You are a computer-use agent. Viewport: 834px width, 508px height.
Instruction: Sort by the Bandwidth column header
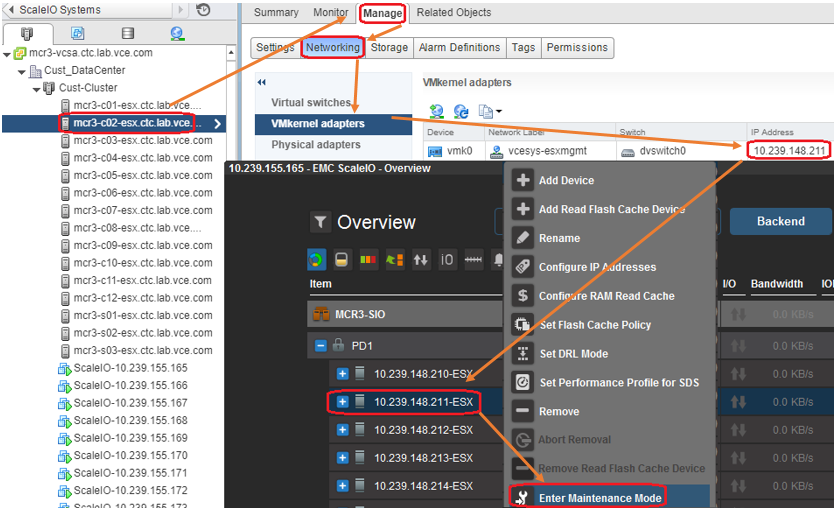[x=777, y=284]
